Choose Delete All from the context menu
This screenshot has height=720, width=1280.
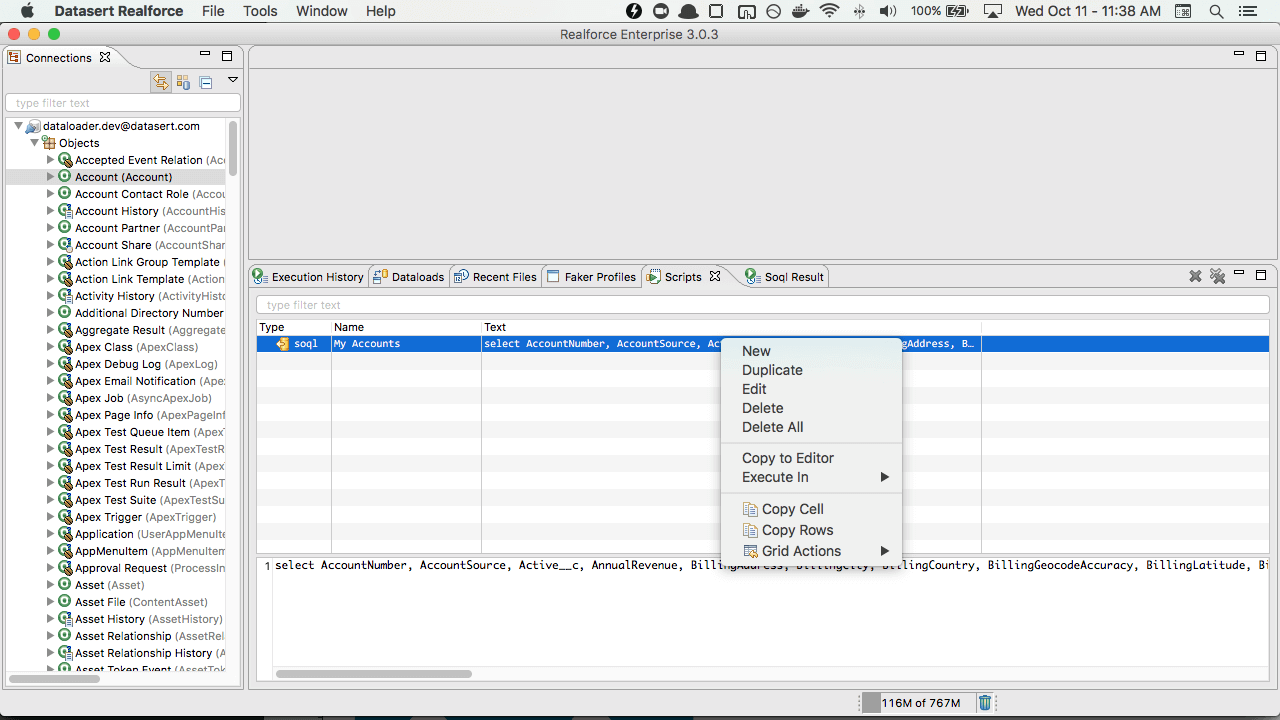[811, 427]
